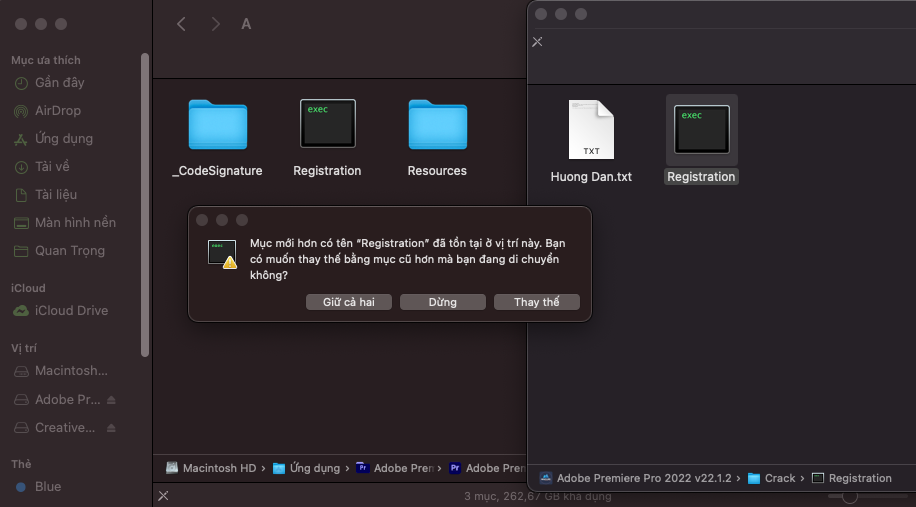Click Registration in the right window path bar
The image size is (916, 507).
[852, 478]
